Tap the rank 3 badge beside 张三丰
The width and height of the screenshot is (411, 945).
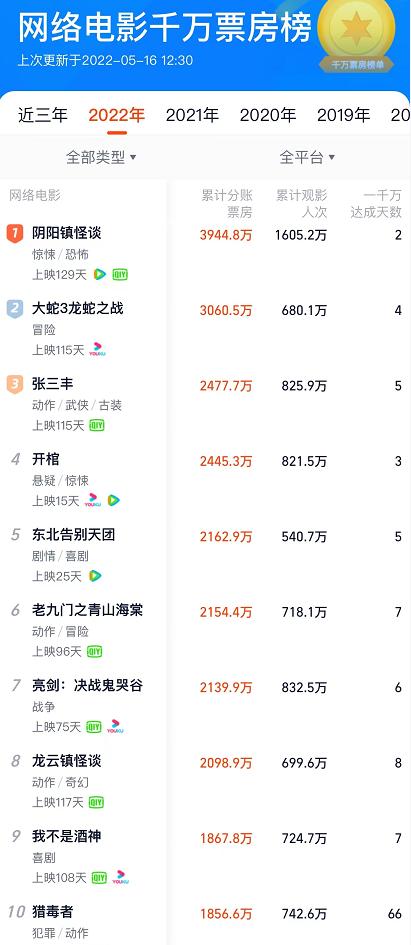tap(14, 384)
